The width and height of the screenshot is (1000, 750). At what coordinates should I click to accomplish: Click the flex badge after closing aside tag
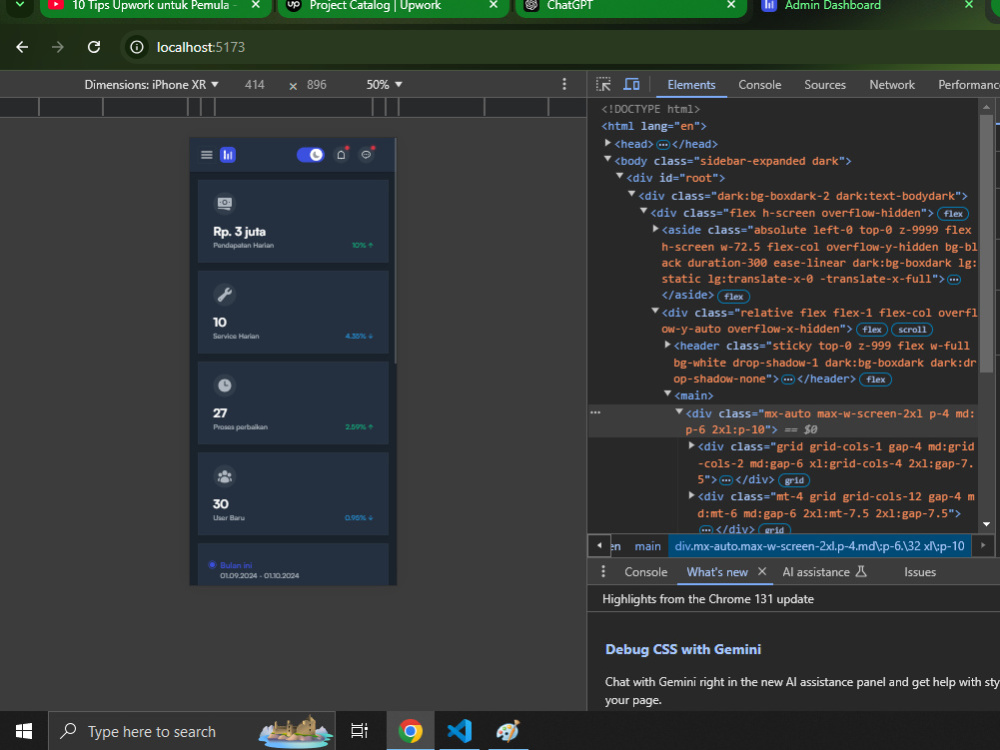[733, 297]
